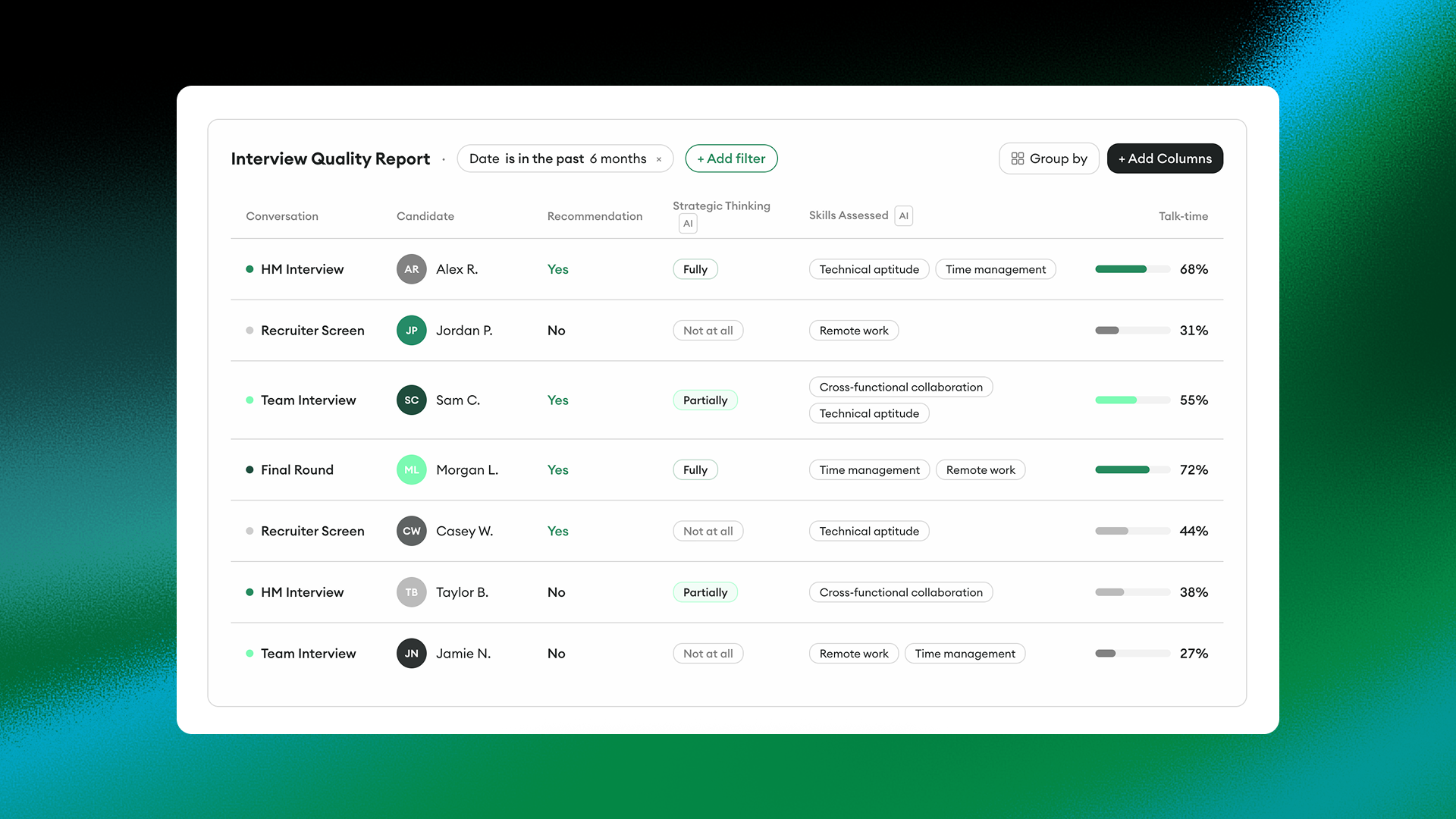
Task: Sort by the Talk-time column header
Action: click(1182, 216)
